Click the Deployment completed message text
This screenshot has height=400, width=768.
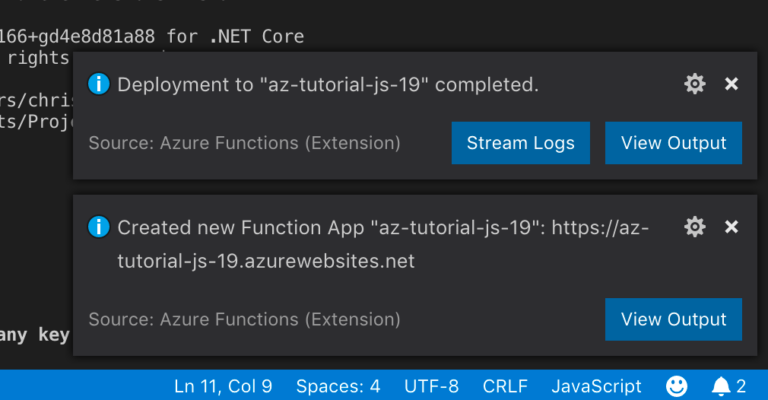tap(328, 85)
